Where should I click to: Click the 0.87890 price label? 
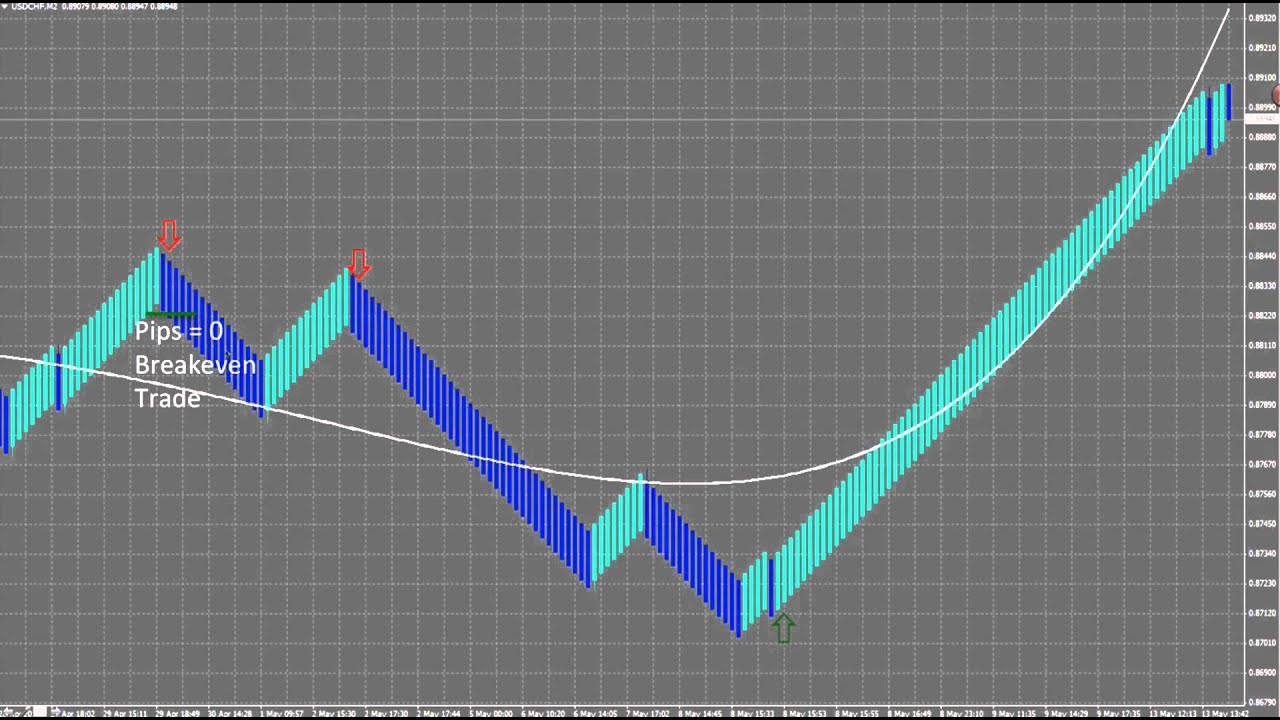1263,405
